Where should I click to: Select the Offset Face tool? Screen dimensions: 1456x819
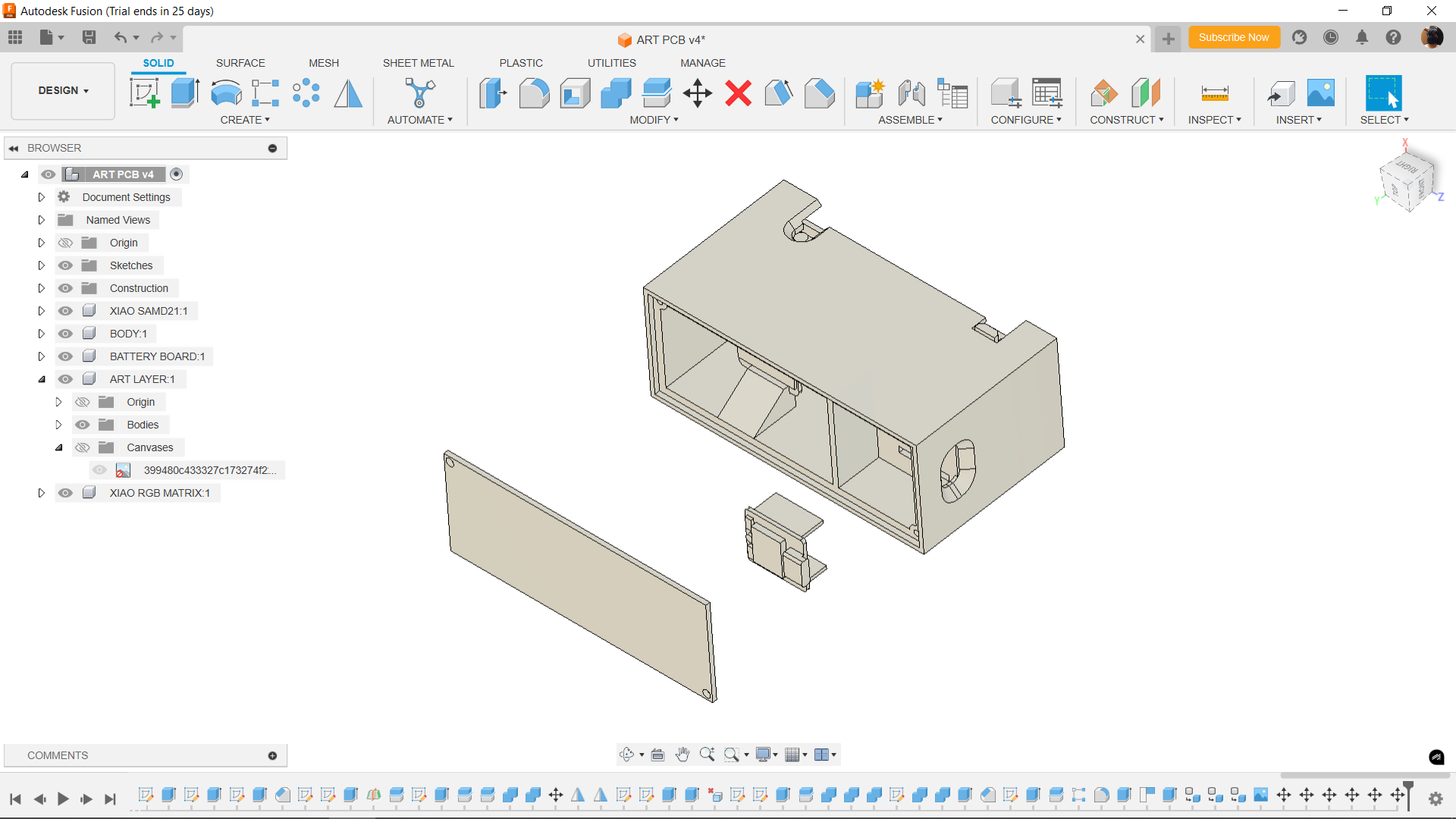657,93
